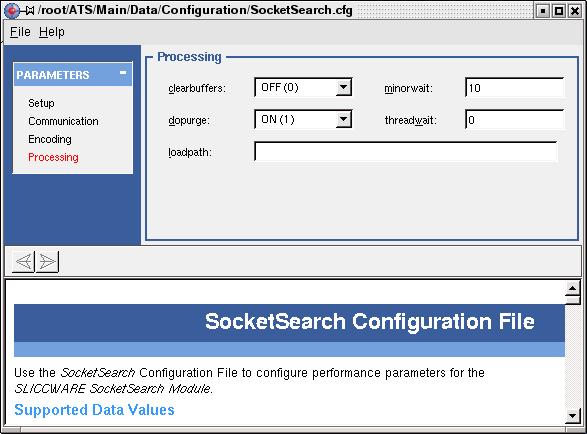This screenshot has width=587, height=434.
Task: Select the Setup parameter section
Action: click(x=41, y=103)
